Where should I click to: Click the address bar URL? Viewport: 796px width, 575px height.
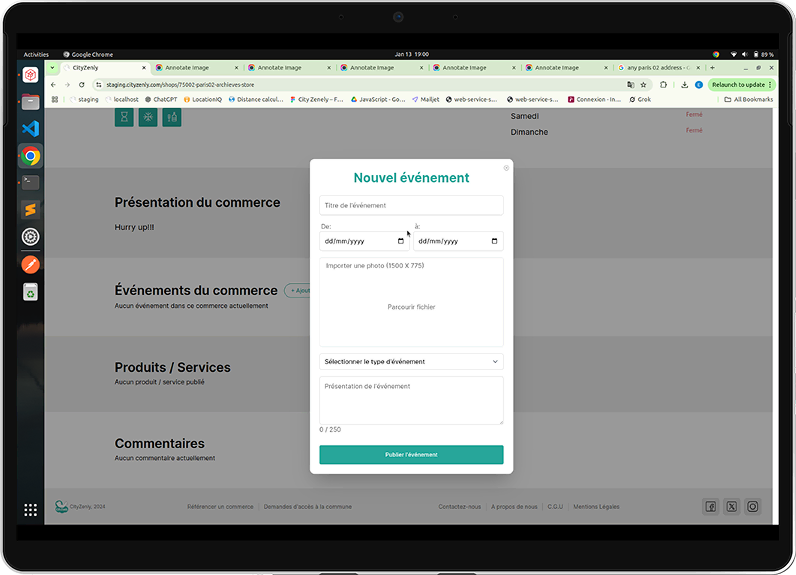tap(180, 85)
